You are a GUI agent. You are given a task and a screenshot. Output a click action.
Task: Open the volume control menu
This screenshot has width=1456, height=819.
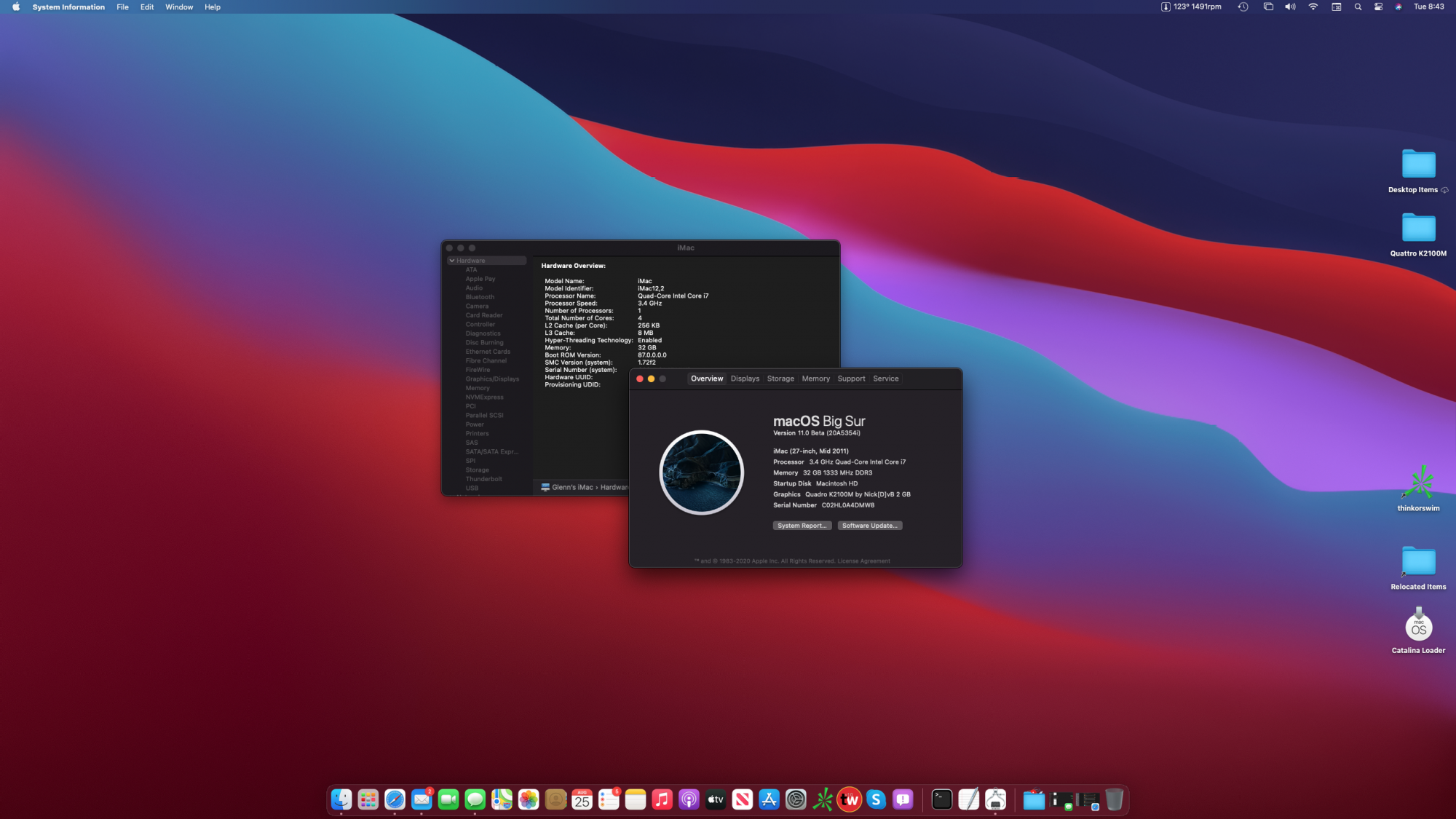[1290, 7]
